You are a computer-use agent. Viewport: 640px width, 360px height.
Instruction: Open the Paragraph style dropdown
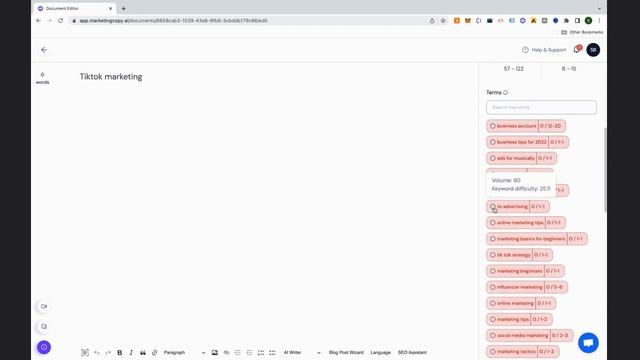click(184, 352)
